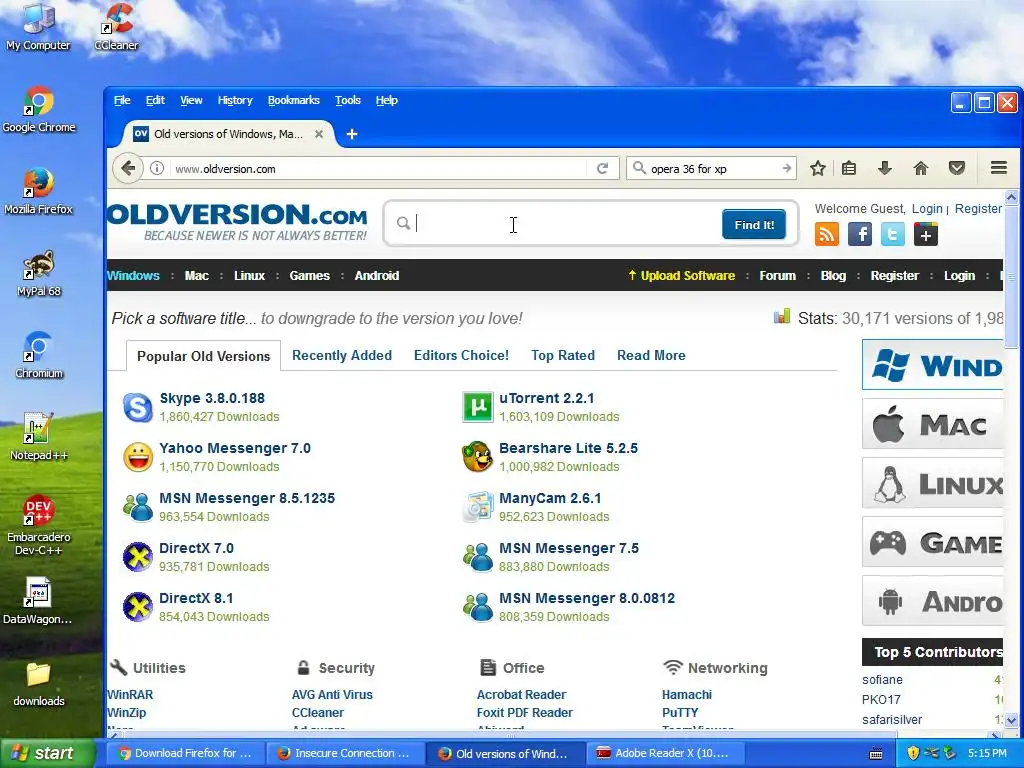Open the History menu
Image resolution: width=1024 pixels, height=768 pixels.
click(x=235, y=100)
